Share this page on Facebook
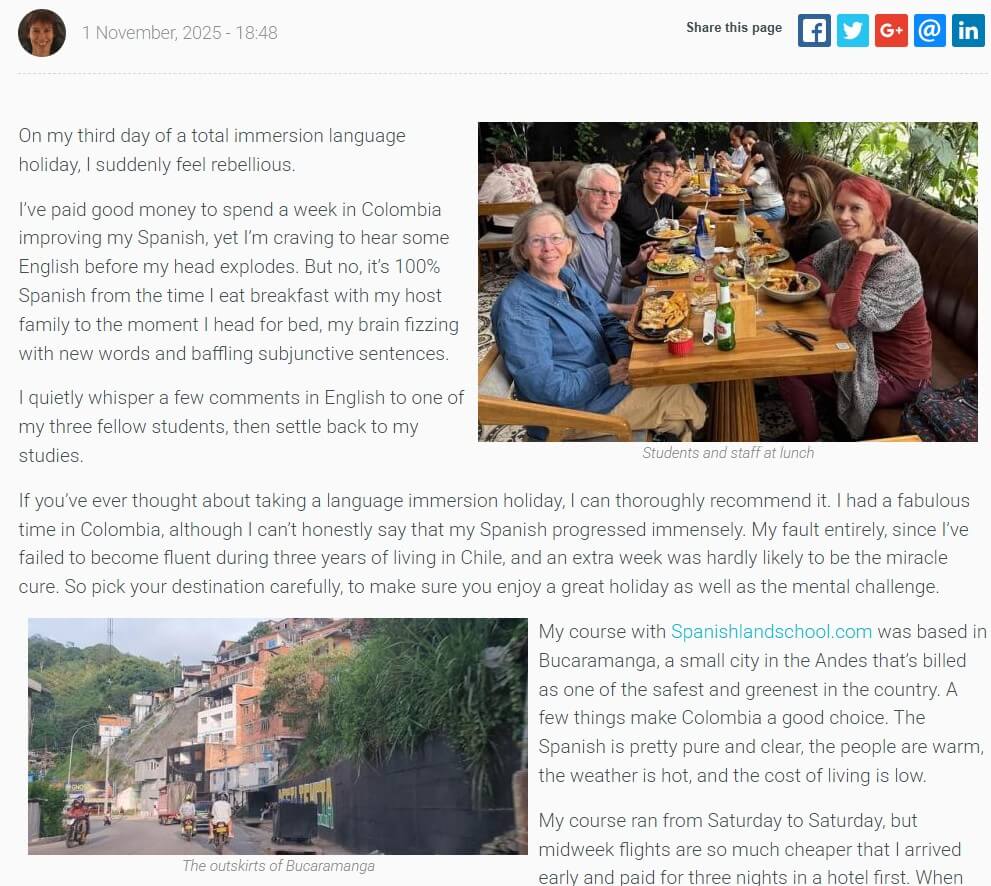 click(x=814, y=30)
